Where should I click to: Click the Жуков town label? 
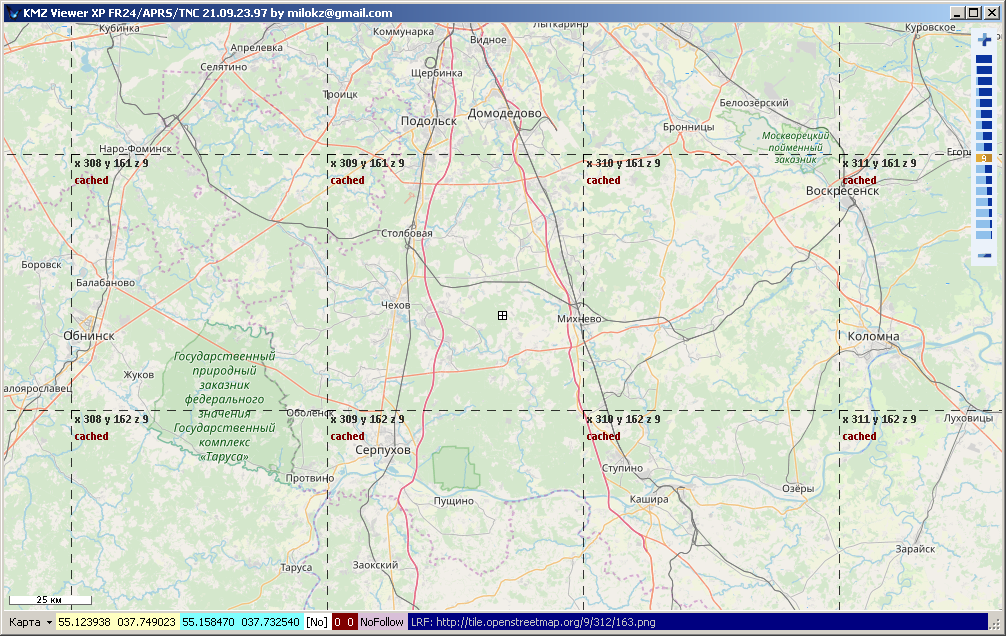tap(139, 374)
